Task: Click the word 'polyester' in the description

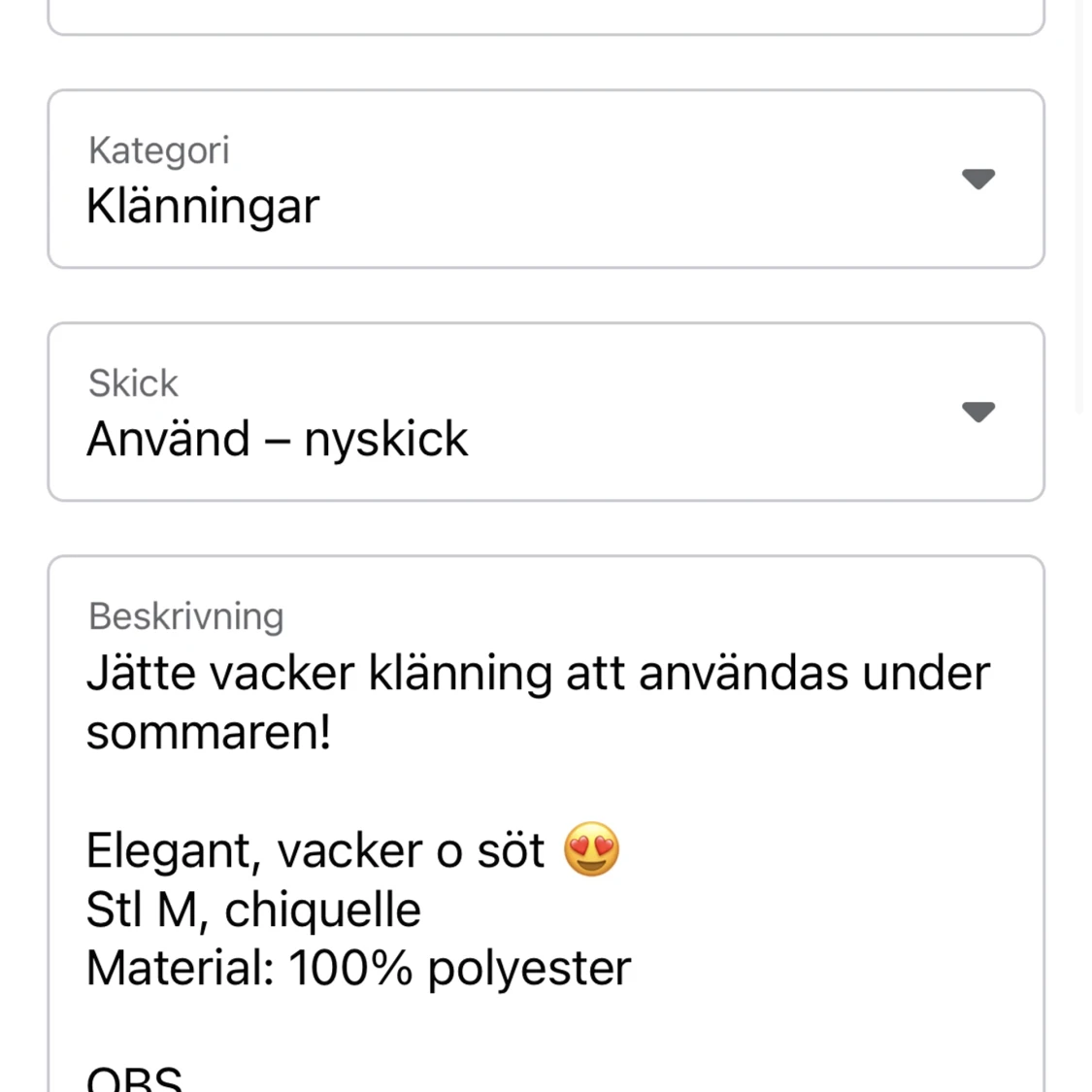Action: point(529,968)
